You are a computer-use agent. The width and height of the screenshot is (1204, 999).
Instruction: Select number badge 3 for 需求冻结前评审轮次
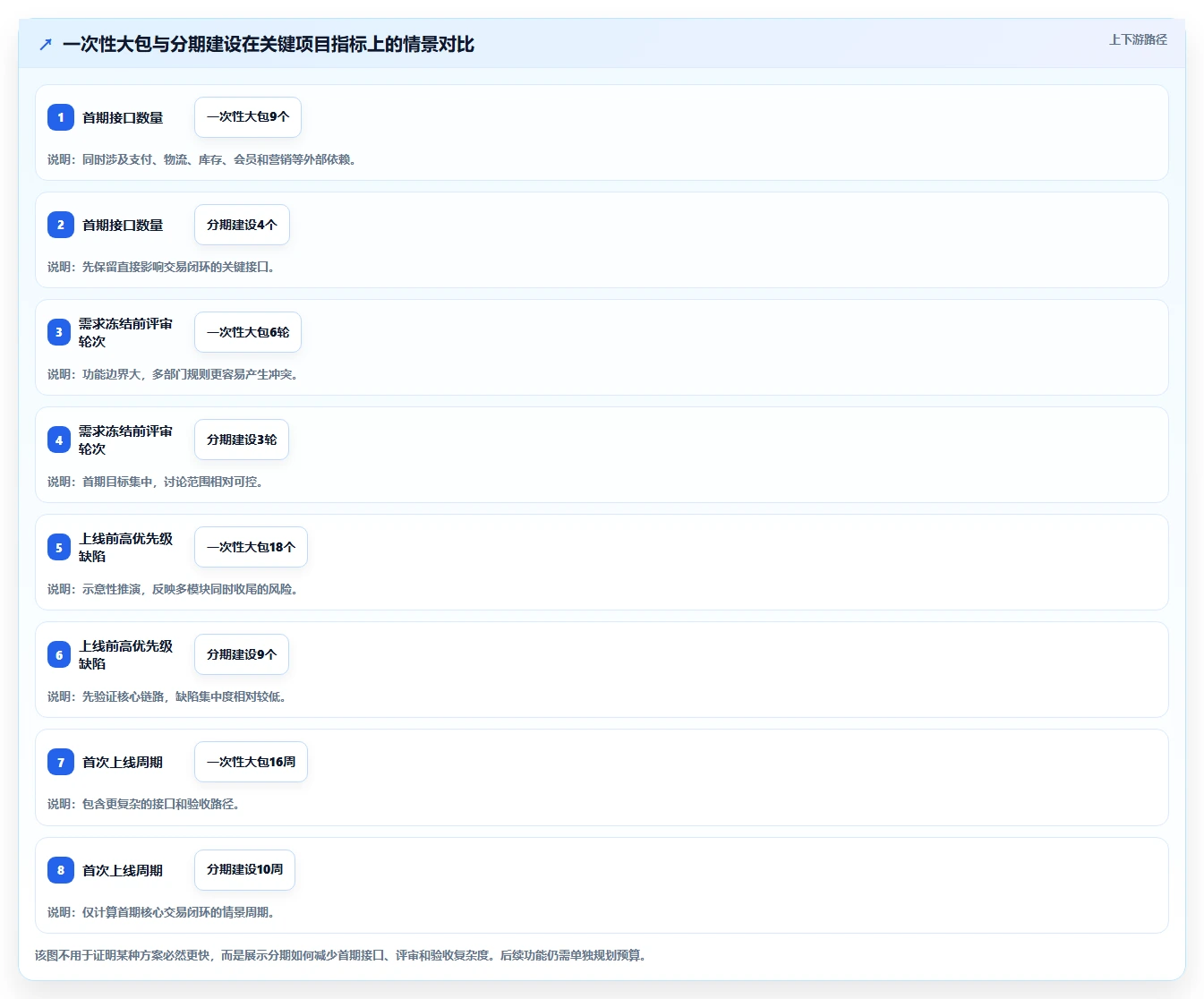coord(59,332)
